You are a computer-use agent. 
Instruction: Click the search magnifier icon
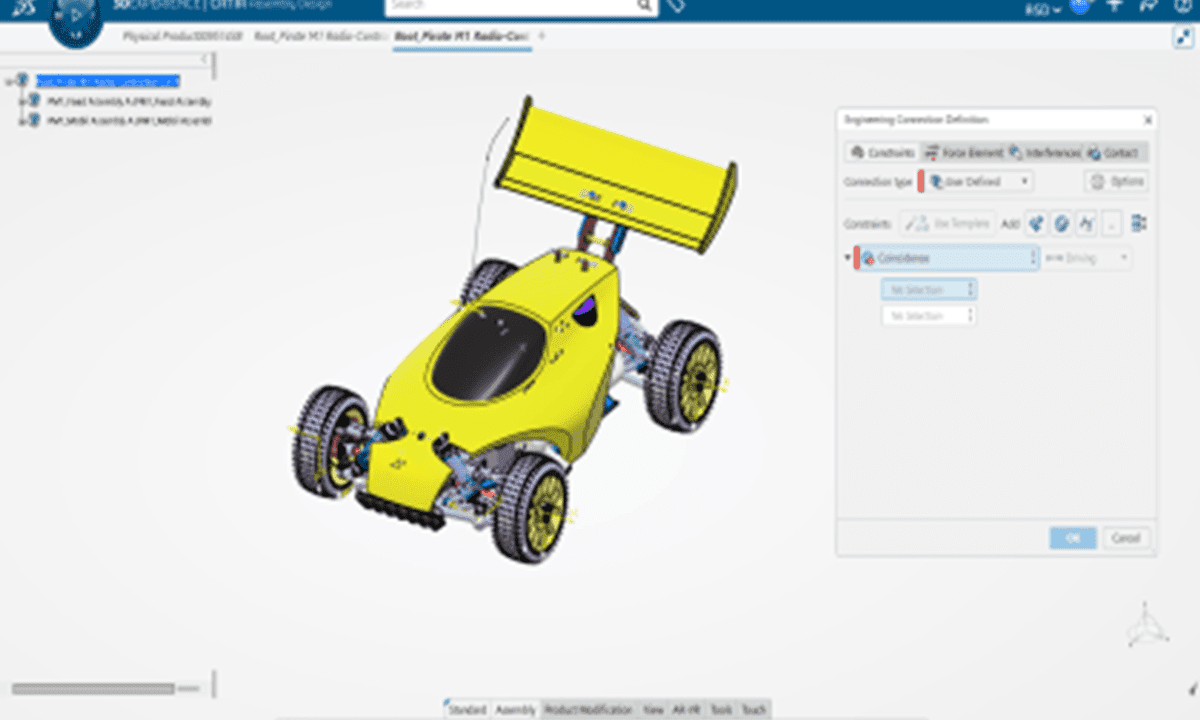click(645, 6)
